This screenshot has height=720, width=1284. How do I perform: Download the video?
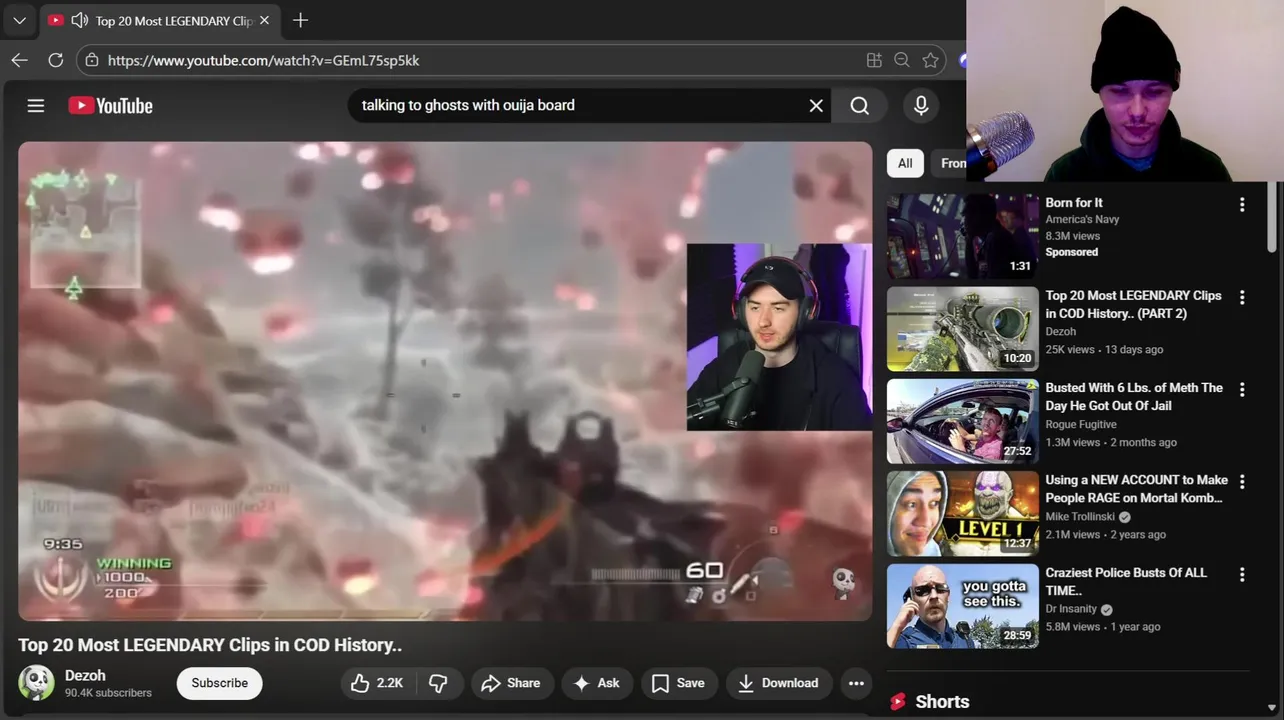(x=779, y=683)
